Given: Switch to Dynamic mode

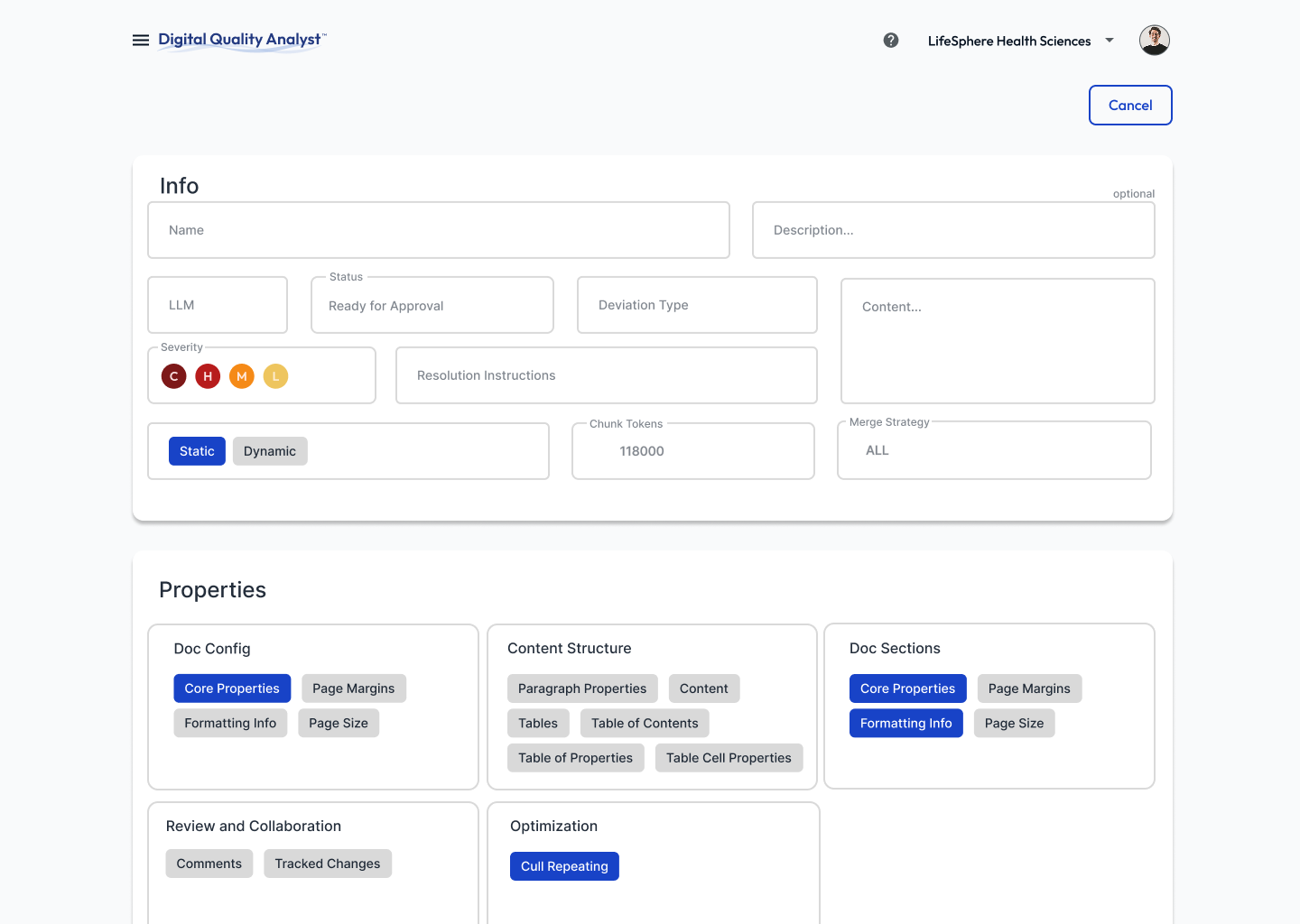Looking at the screenshot, I should (270, 451).
